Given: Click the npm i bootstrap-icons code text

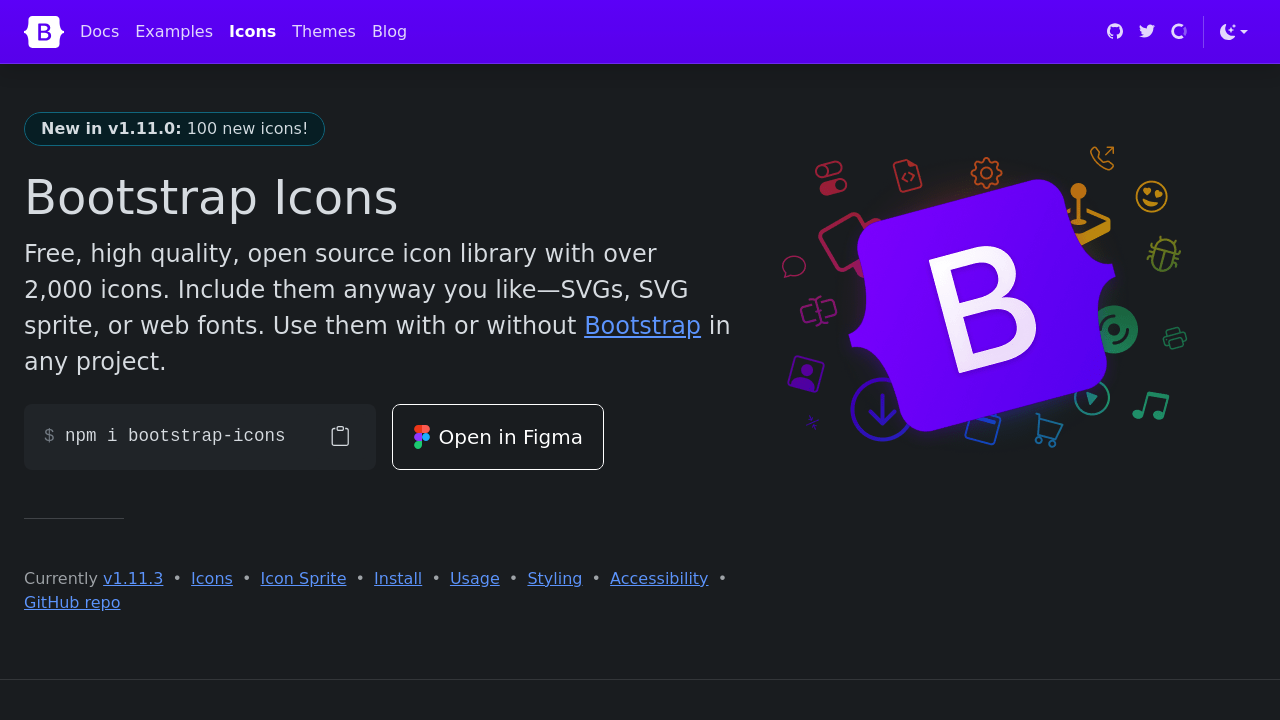Looking at the screenshot, I should click(175, 437).
